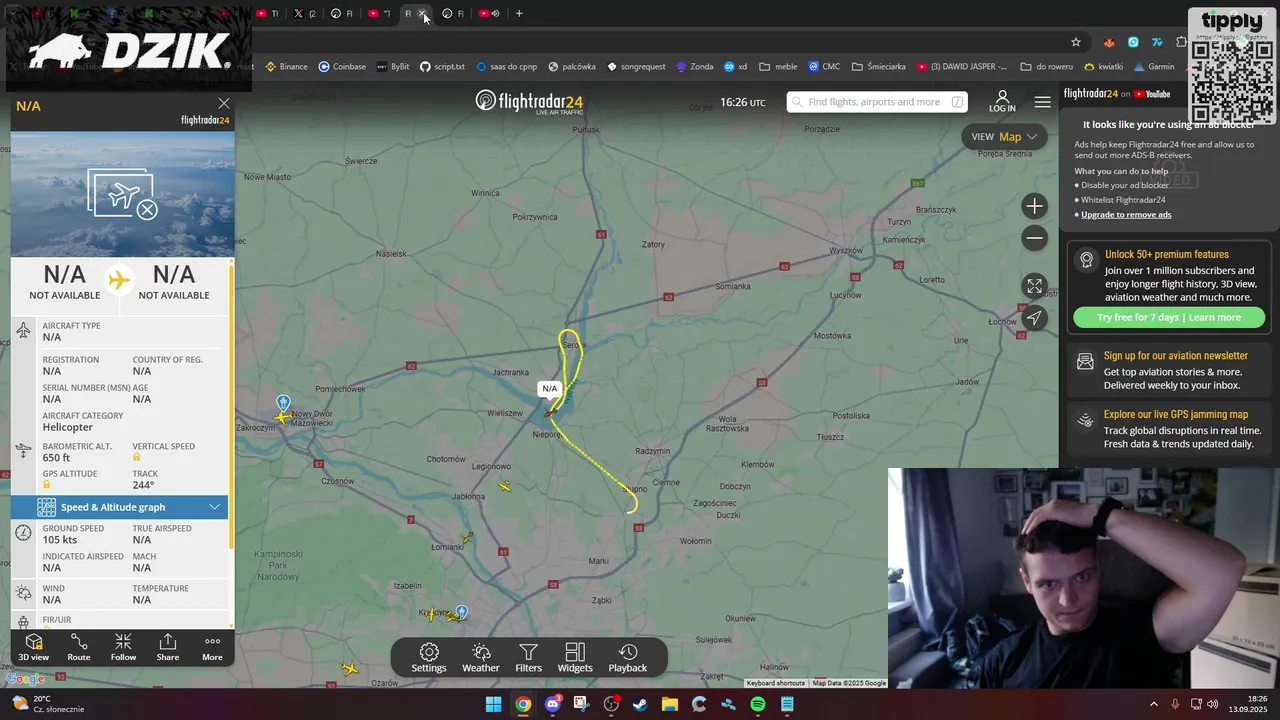Screen dimensions: 1280x720
Task: Close the active browser tab
Action: pyautogui.click(x=423, y=13)
